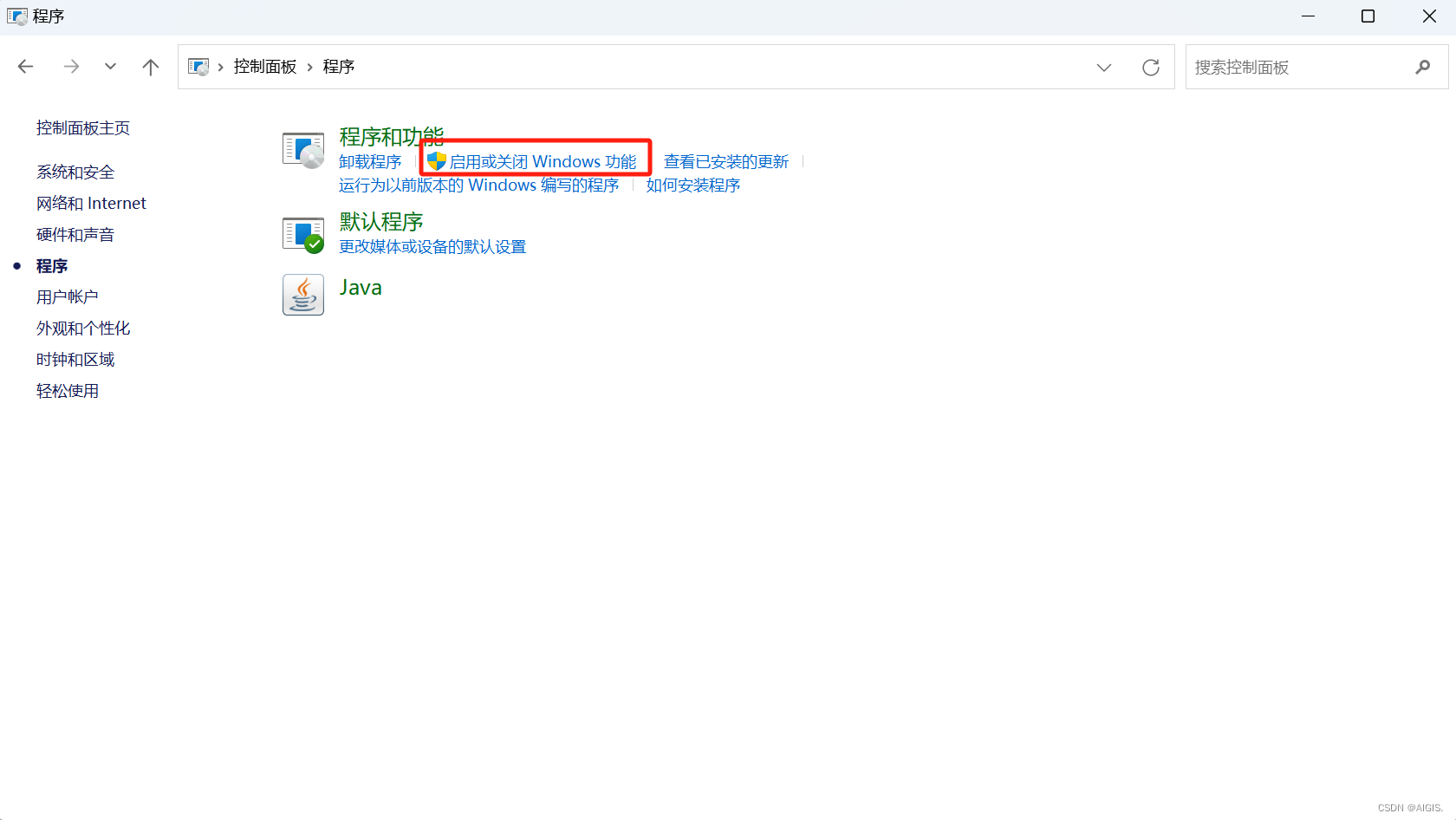Minimize the 程序 window
The image size is (1456, 820).
[1309, 16]
